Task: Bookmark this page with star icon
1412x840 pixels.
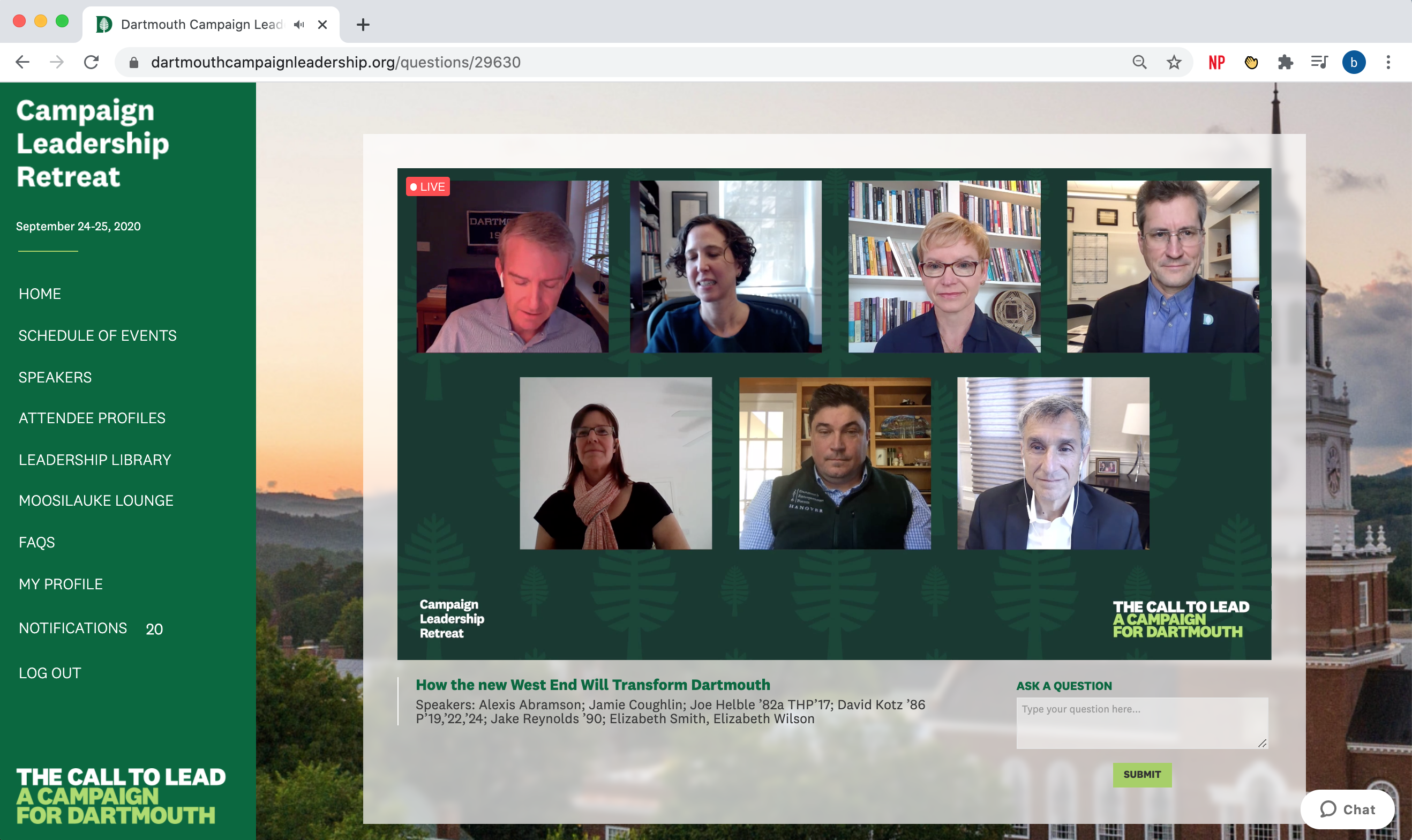Action: [1174, 62]
